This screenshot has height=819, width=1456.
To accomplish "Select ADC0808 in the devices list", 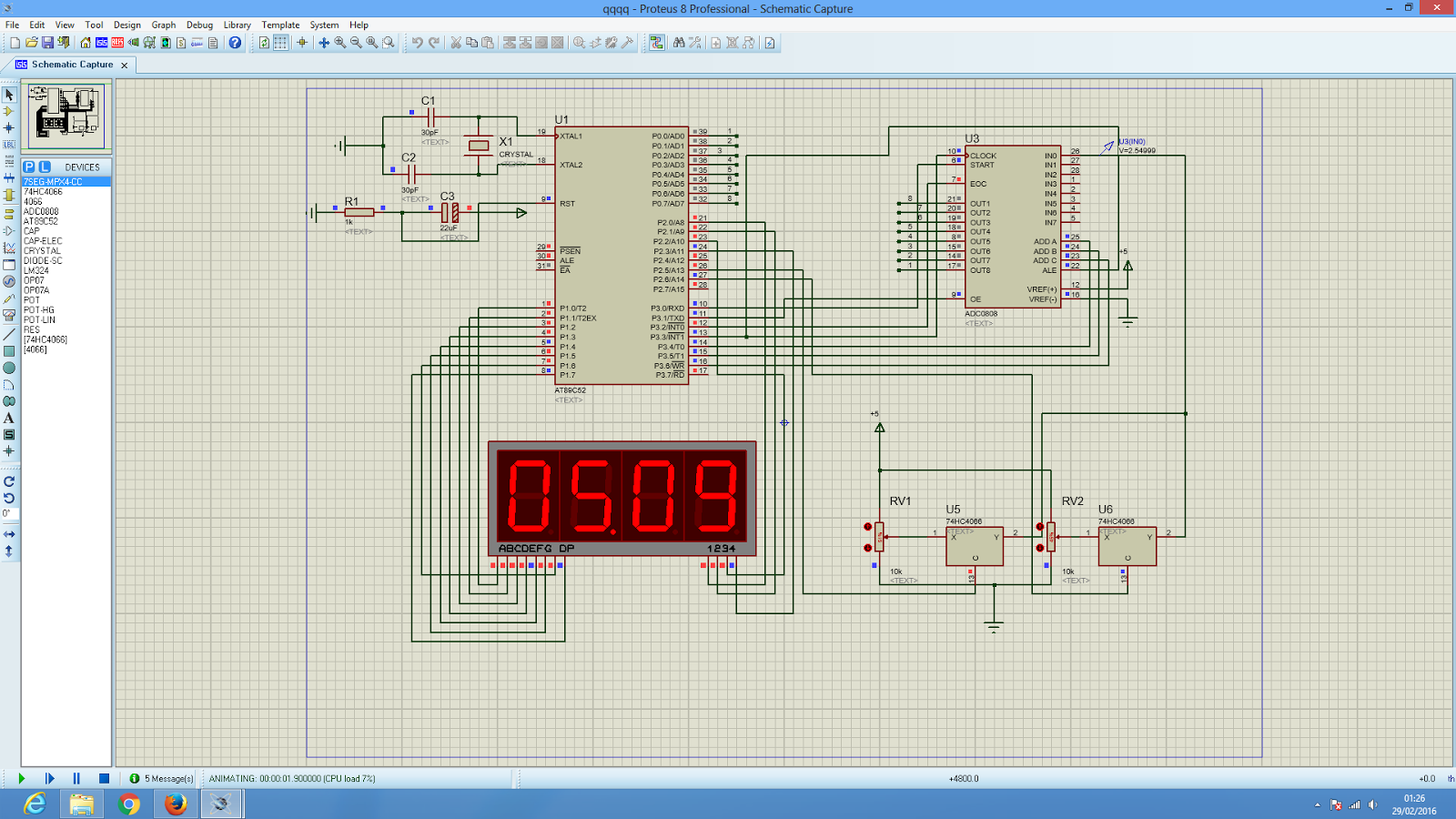I will pyautogui.click(x=41, y=211).
